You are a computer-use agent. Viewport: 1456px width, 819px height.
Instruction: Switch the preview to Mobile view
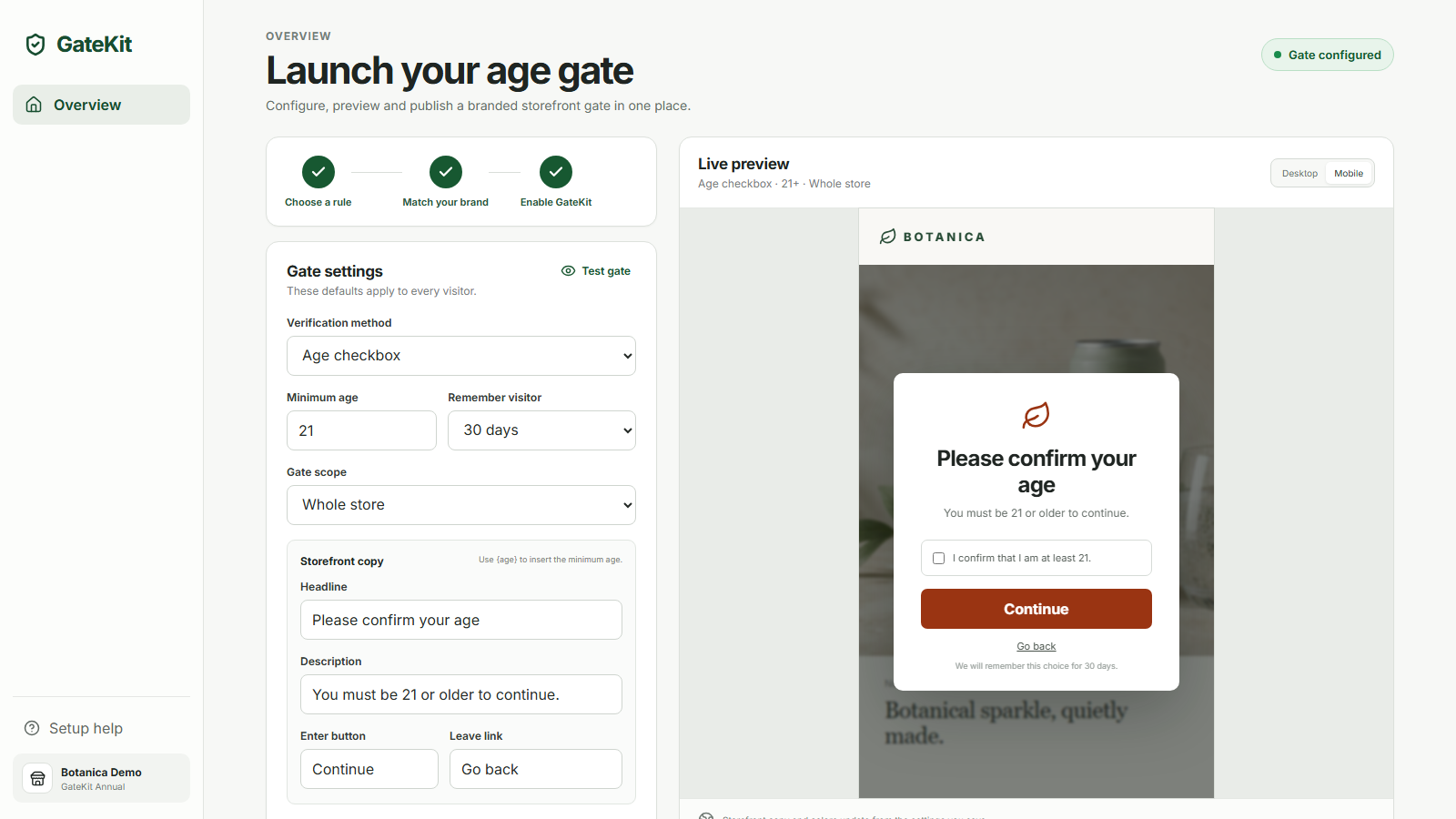[x=1349, y=173]
